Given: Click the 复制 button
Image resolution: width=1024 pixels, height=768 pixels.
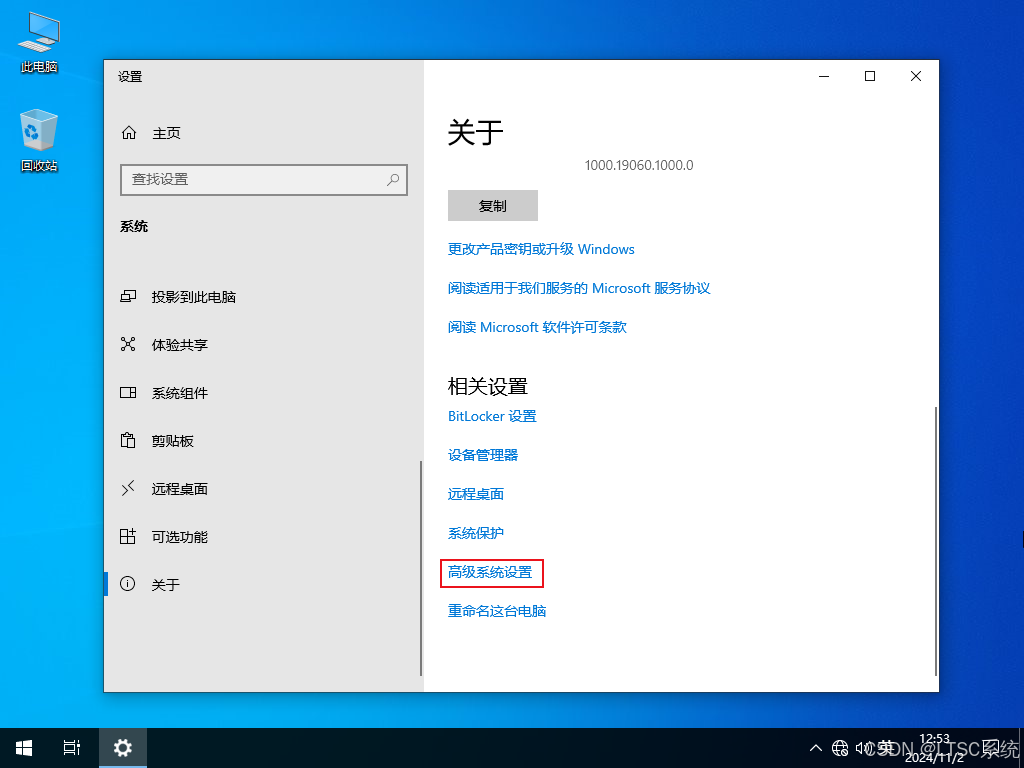Looking at the screenshot, I should coord(492,206).
